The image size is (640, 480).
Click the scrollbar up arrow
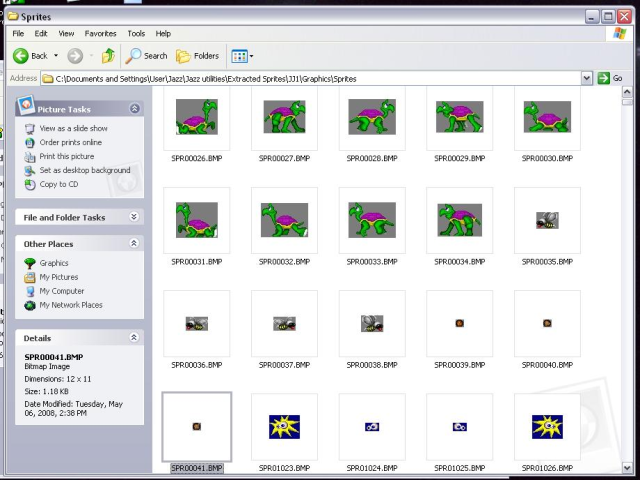coord(627,92)
